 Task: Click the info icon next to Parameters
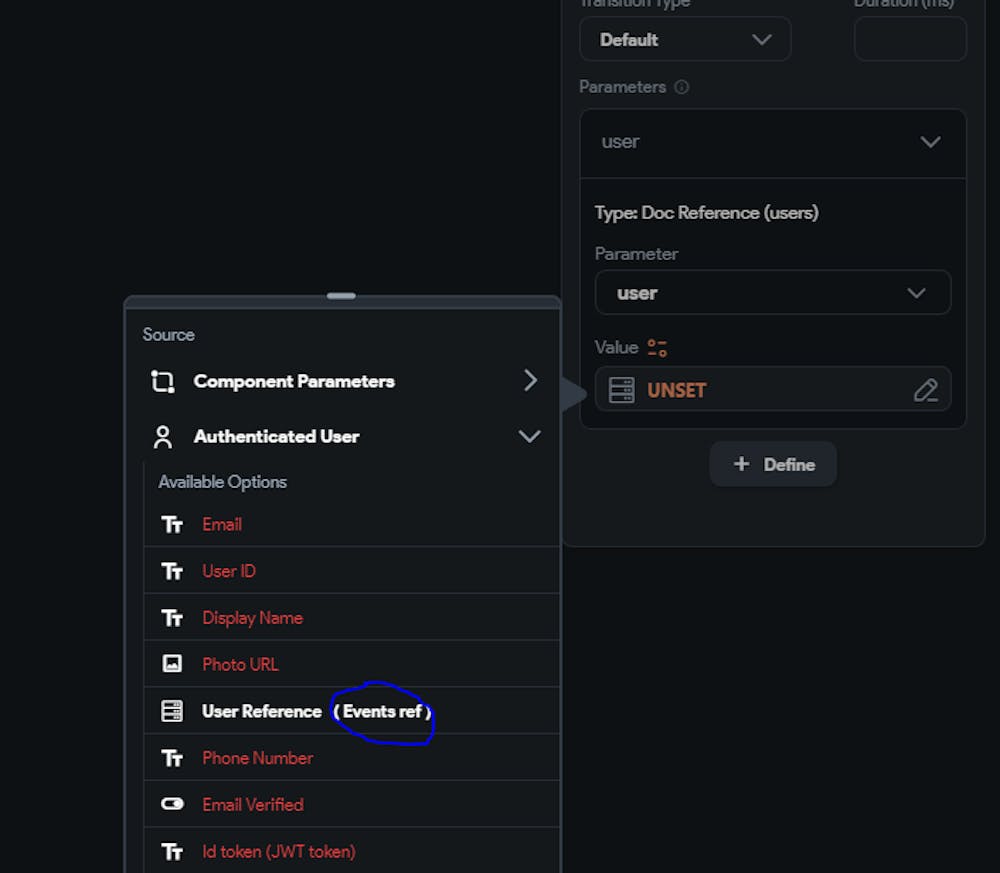pyautogui.click(x=683, y=87)
